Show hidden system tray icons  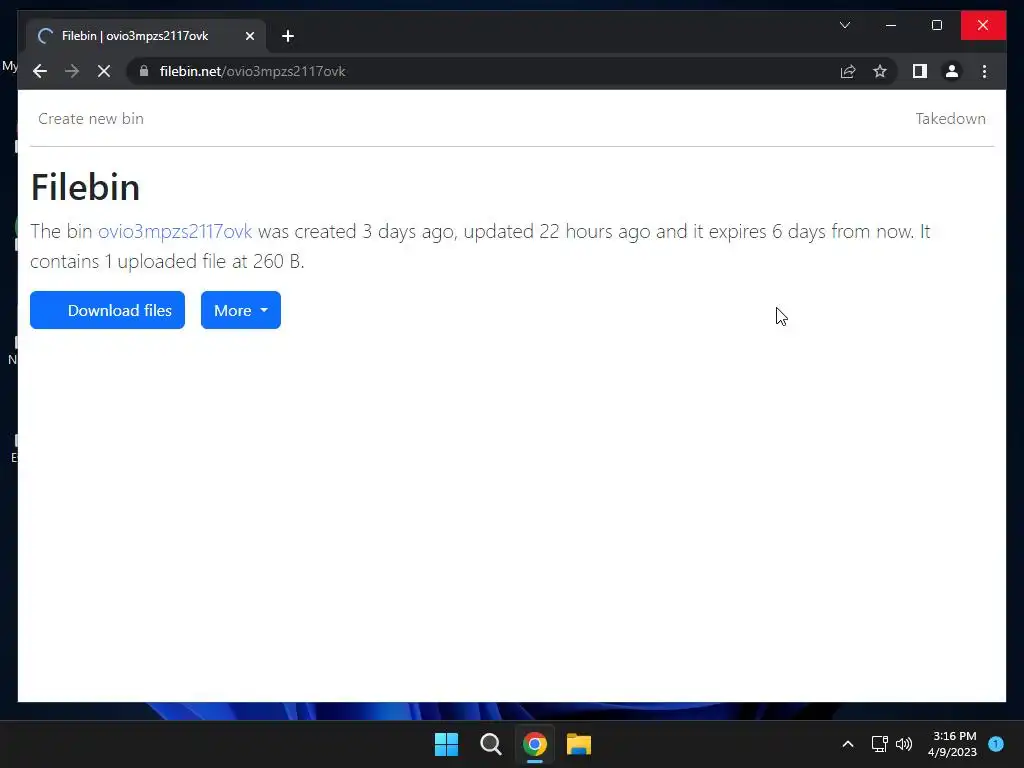[x=848, y=744]
